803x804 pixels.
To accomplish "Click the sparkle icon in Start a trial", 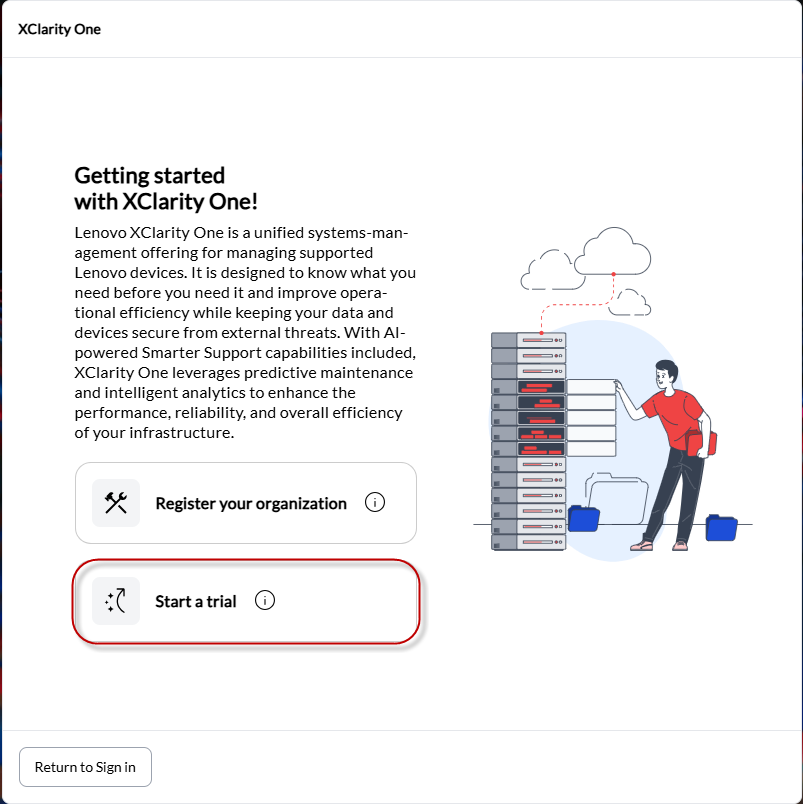I will (x=116, y=601).
